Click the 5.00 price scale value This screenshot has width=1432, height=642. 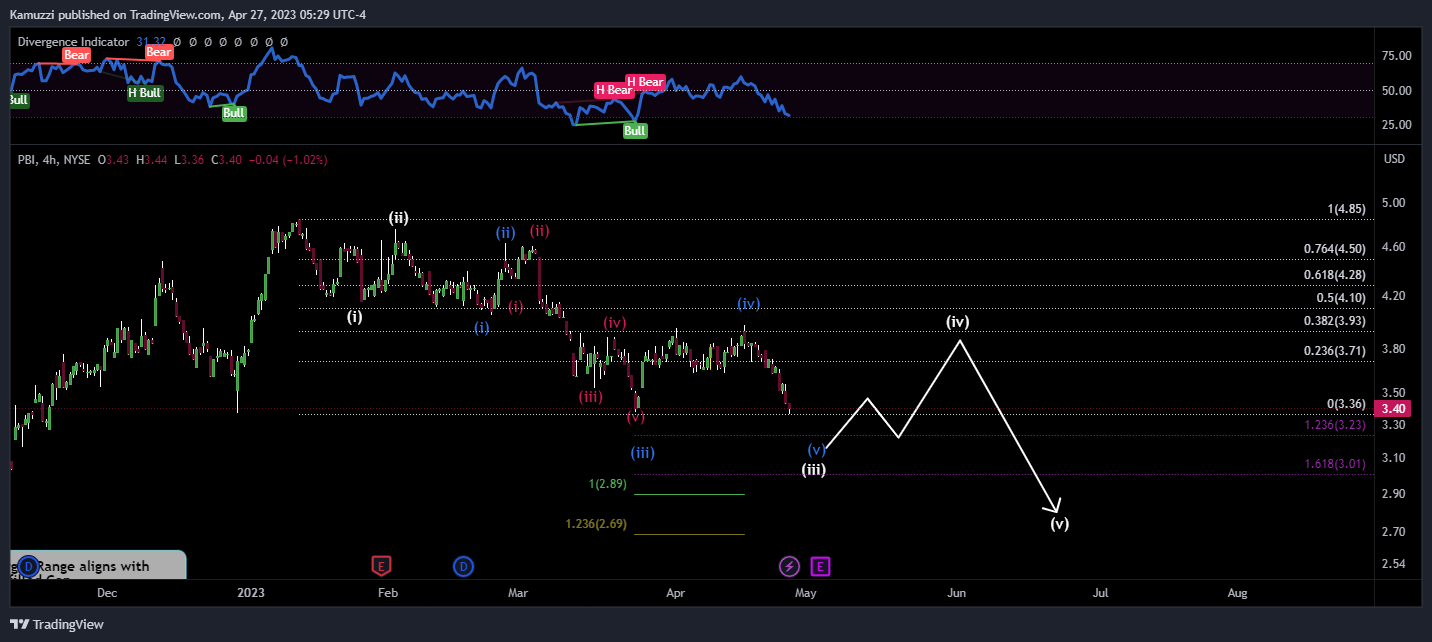click(x=1393, y=203)
